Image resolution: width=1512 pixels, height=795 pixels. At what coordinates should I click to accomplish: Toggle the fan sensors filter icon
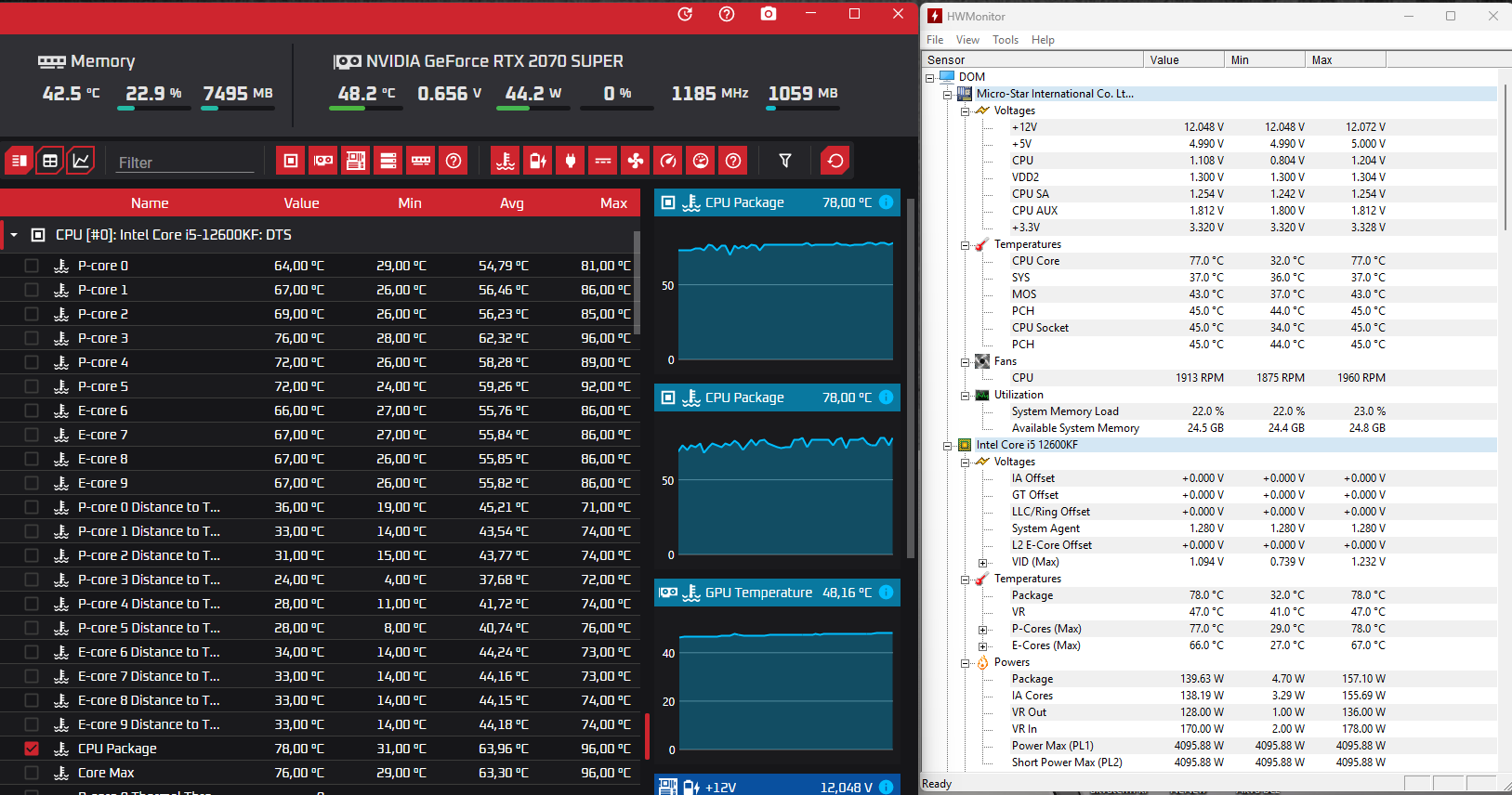636,161
